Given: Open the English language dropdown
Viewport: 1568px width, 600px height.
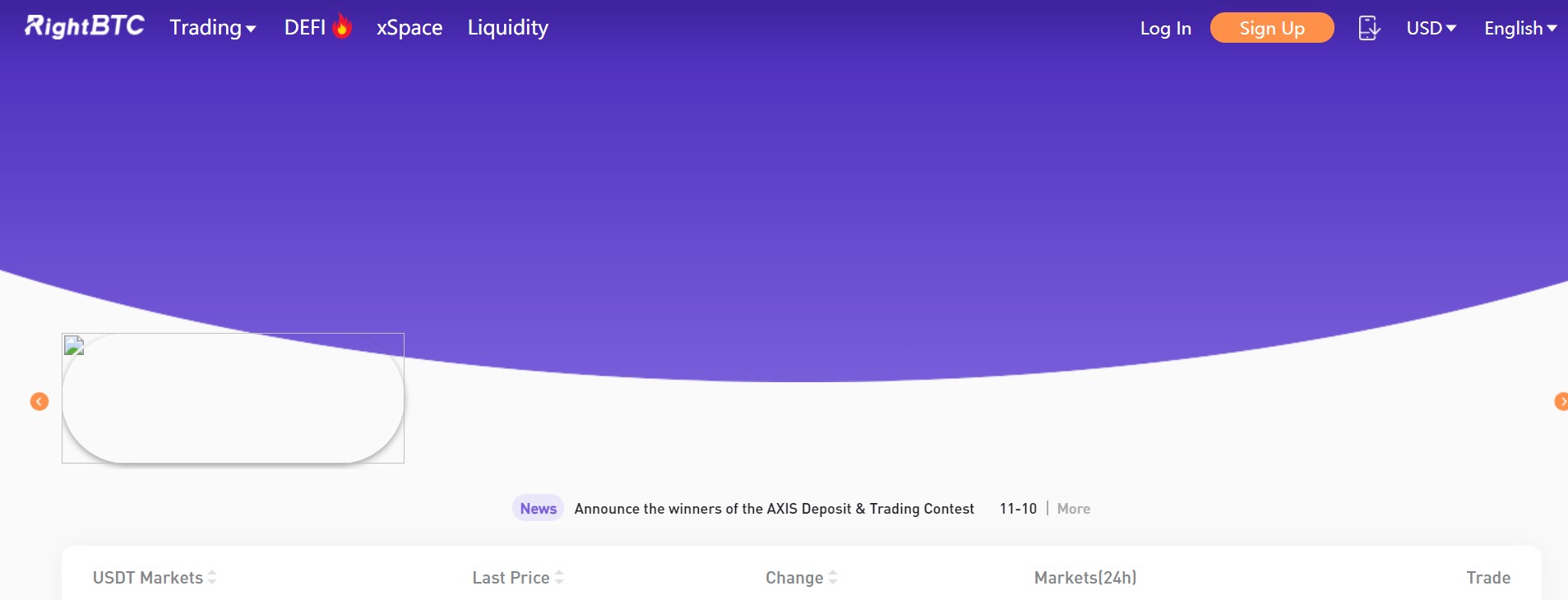Looking at the screenshot, I should pos(1518,28).
